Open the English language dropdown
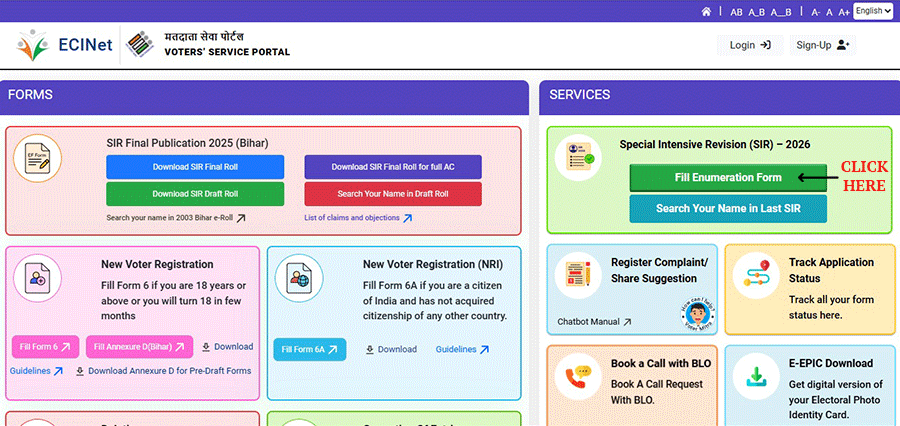This screenshot has width=900, height=426. pos(873,11)
